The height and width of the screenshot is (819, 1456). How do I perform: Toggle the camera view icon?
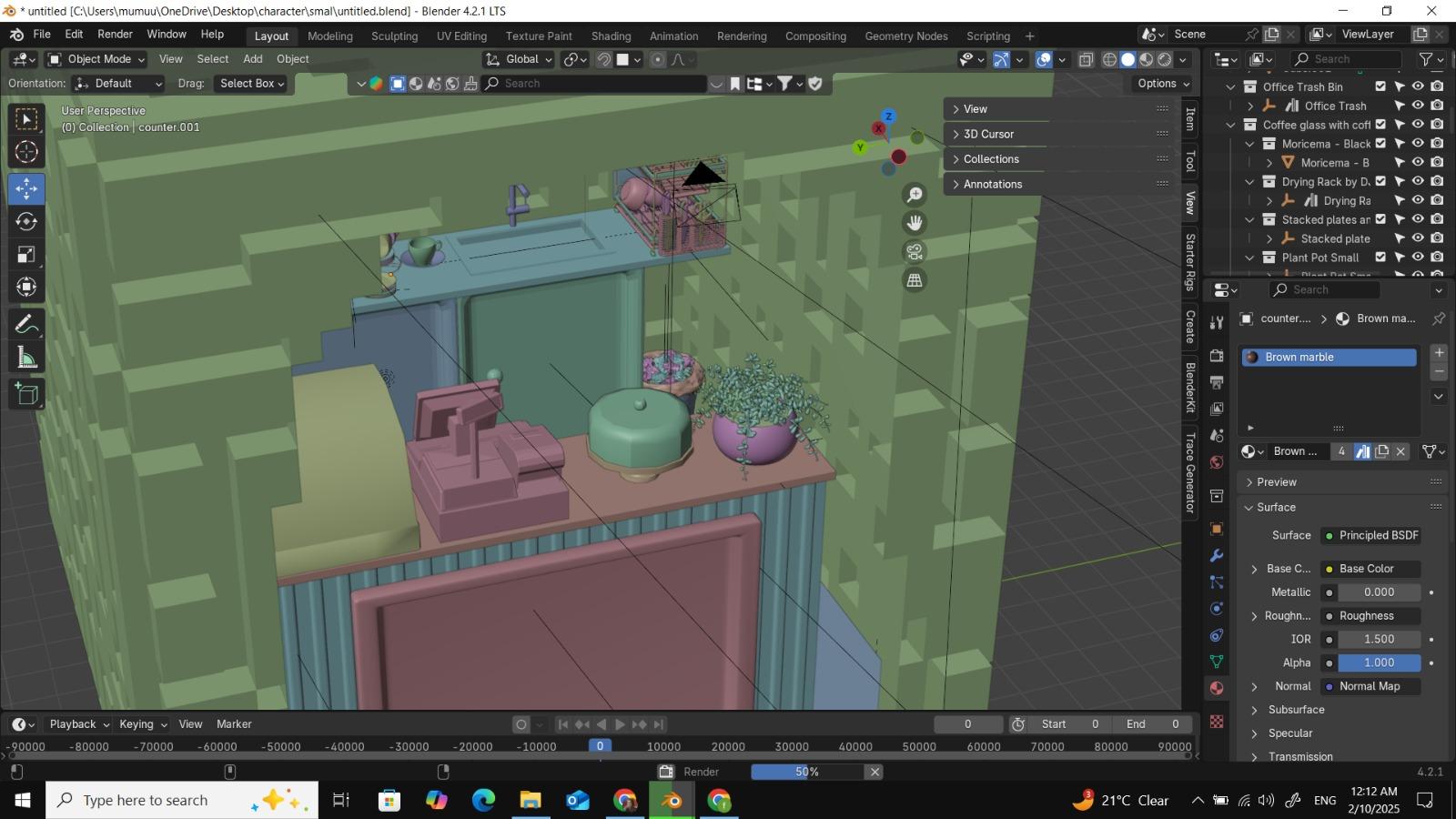pos(915,251)
